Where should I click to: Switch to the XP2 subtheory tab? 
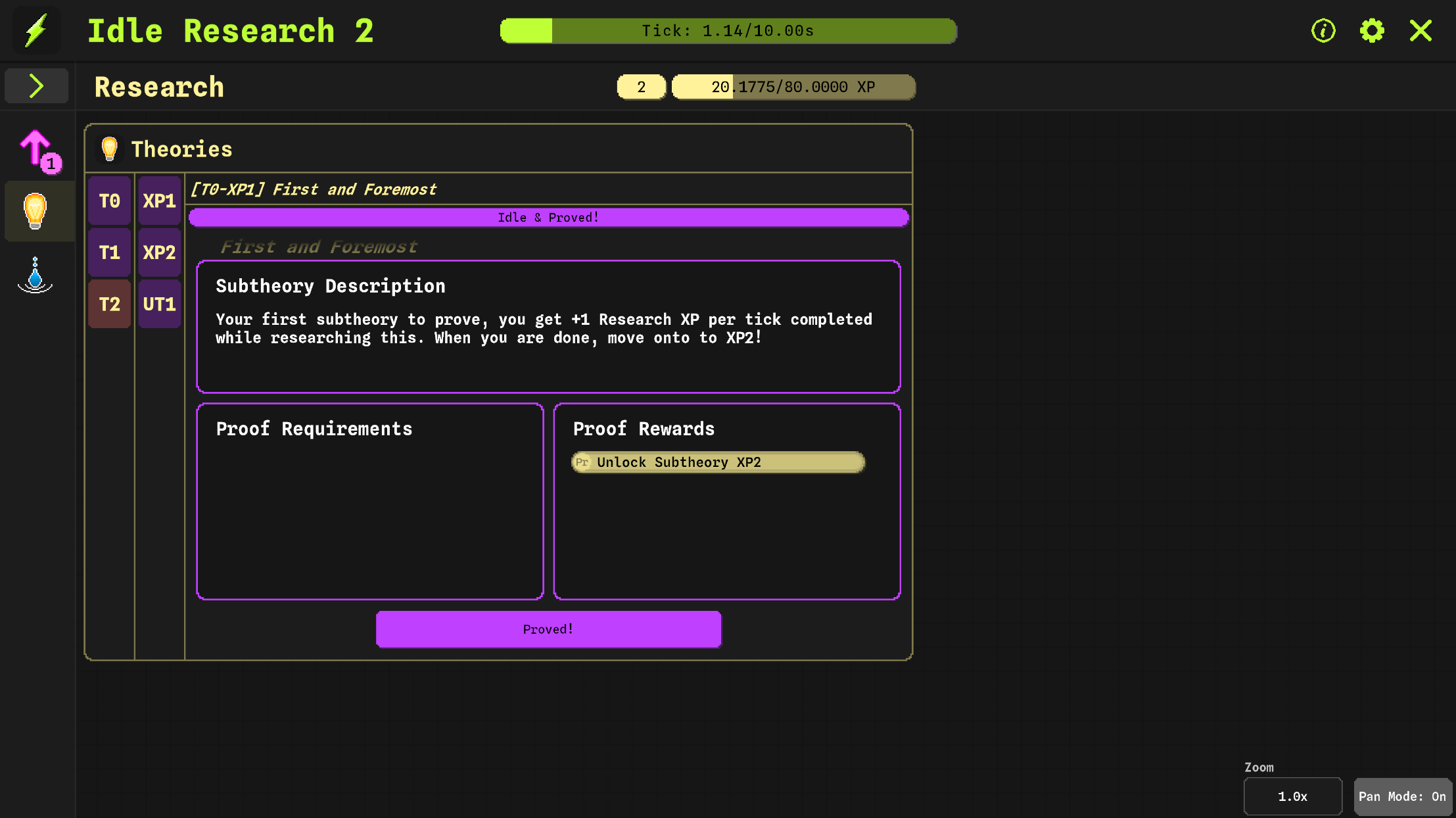coord(160,253)
